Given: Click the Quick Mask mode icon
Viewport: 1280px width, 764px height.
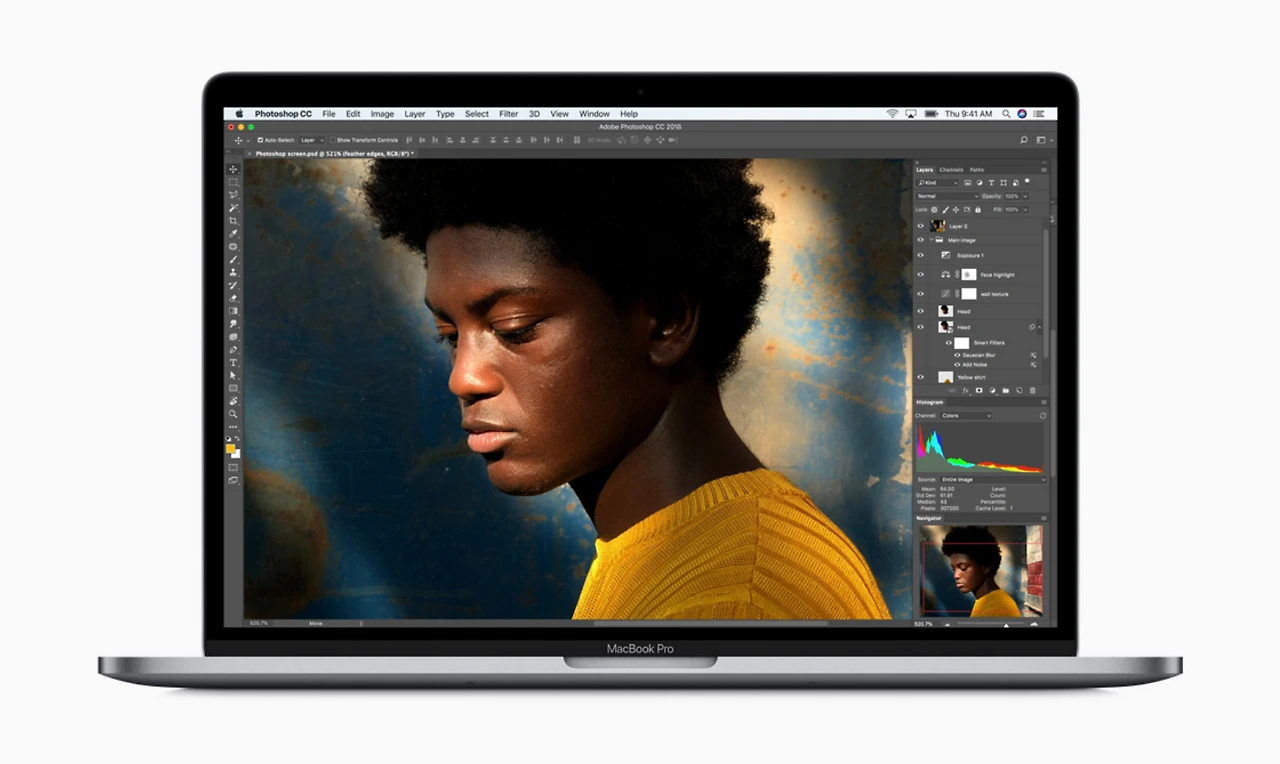Looking at the screenshot, I should [233, 467].
